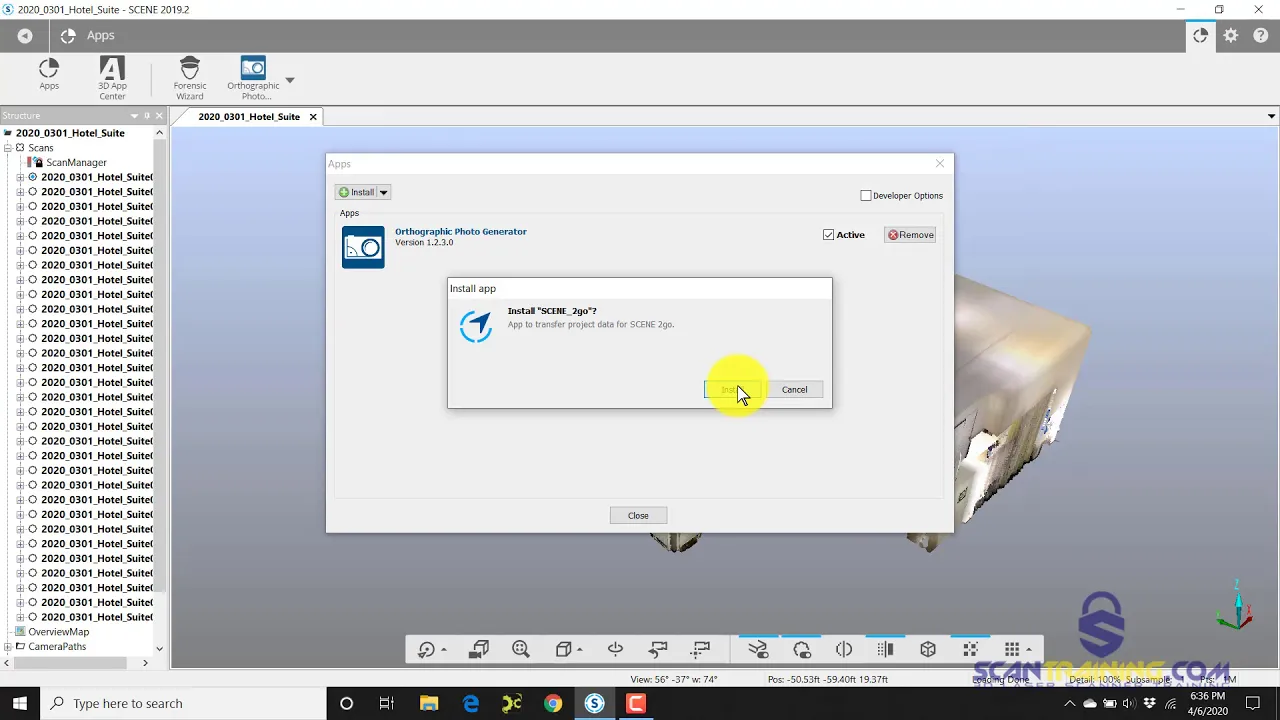Viewport: 1280px width, 720px height.
Task: Click the flag with crosshair tool
Action: click(701, 650)
